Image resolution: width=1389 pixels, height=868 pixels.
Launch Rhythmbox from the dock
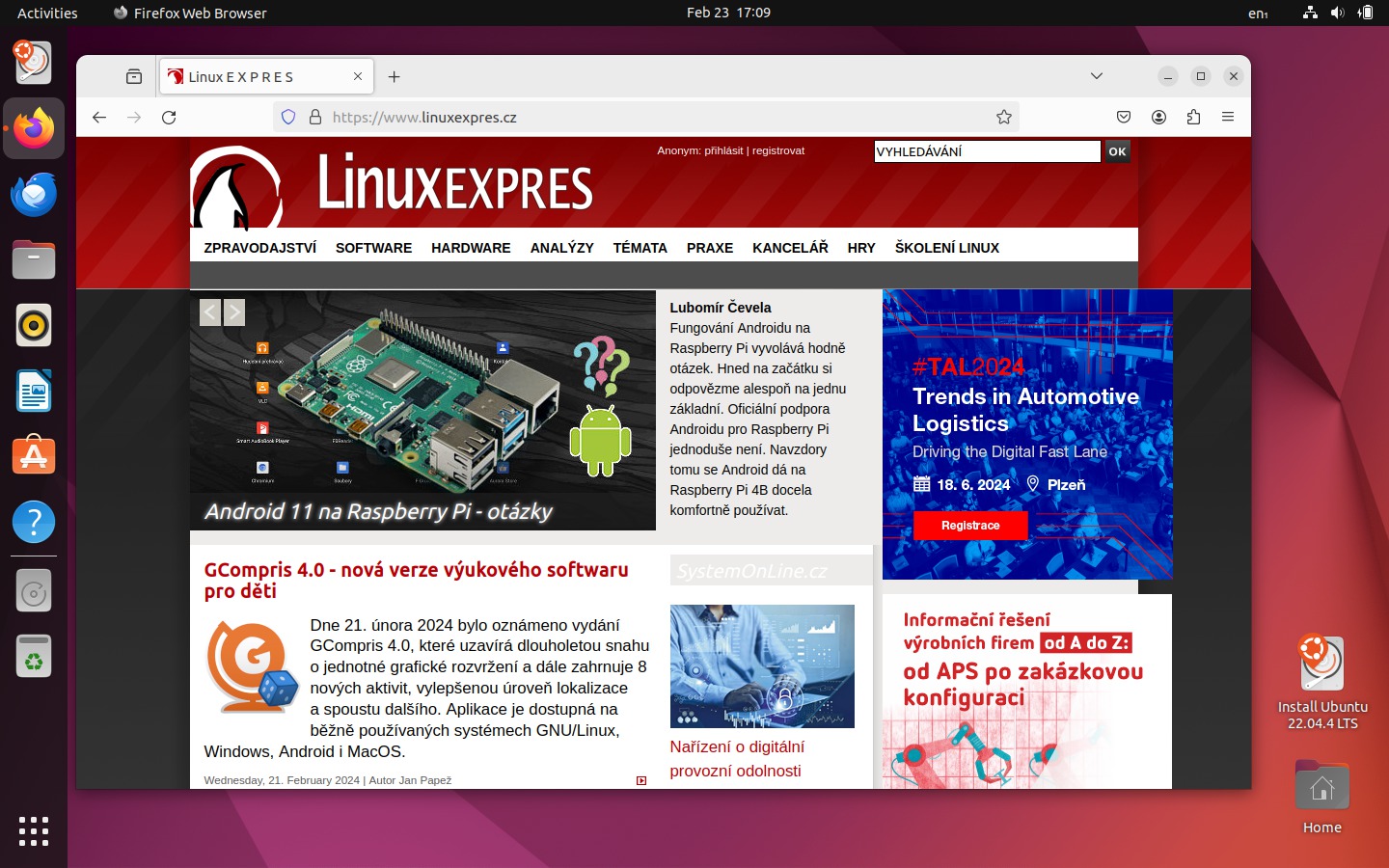tap(34, 325)
